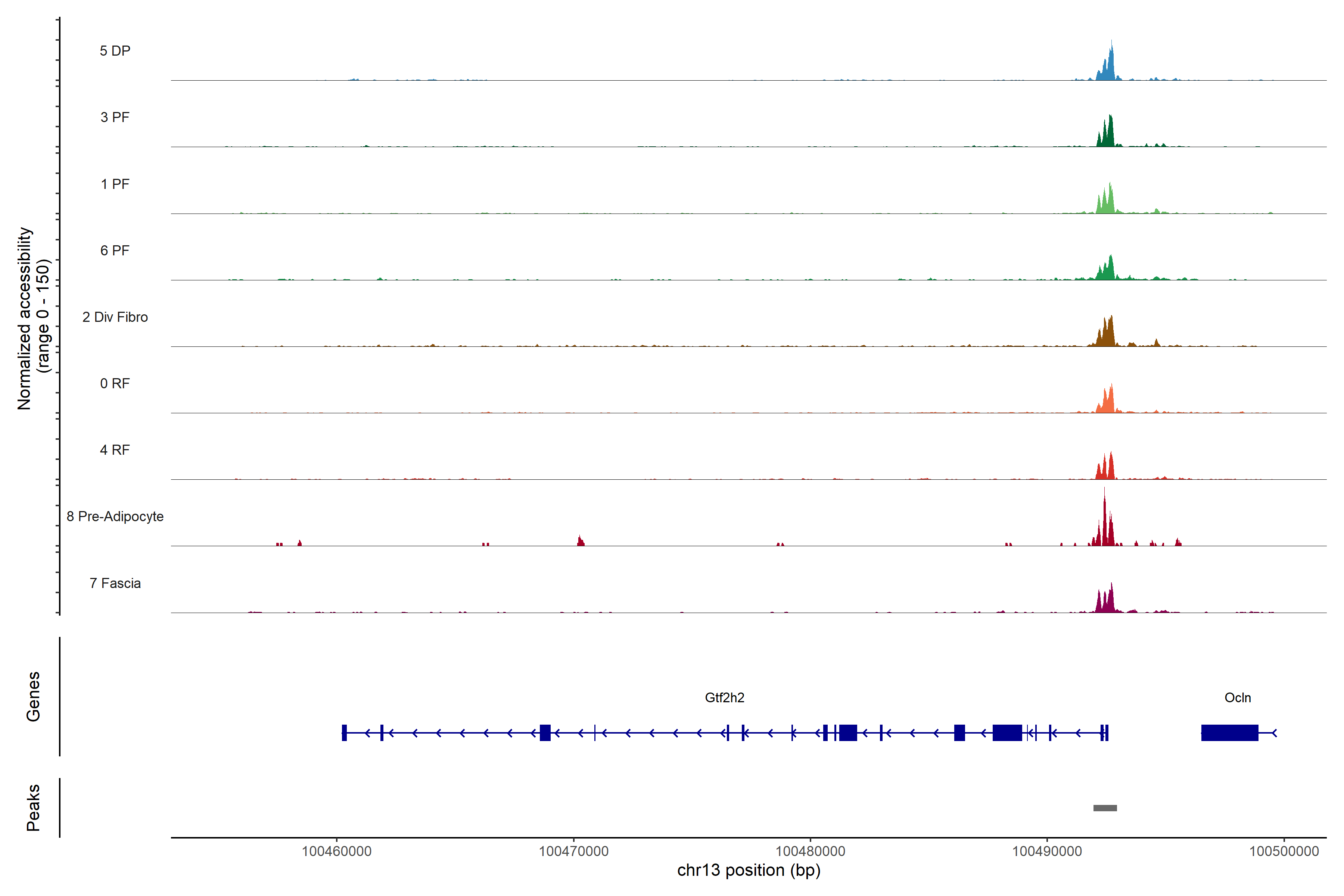Click the 100460000 axis tick label
The image size is (1344, 896).
(337, 852)
